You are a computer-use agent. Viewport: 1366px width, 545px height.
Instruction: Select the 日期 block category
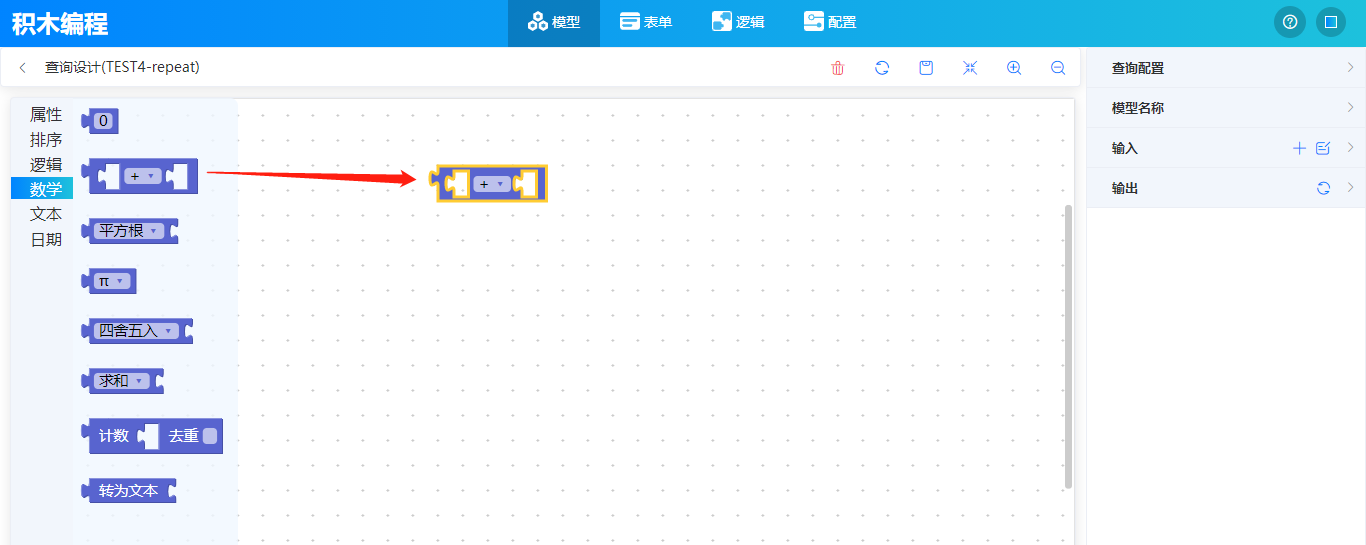coord(46,239)
